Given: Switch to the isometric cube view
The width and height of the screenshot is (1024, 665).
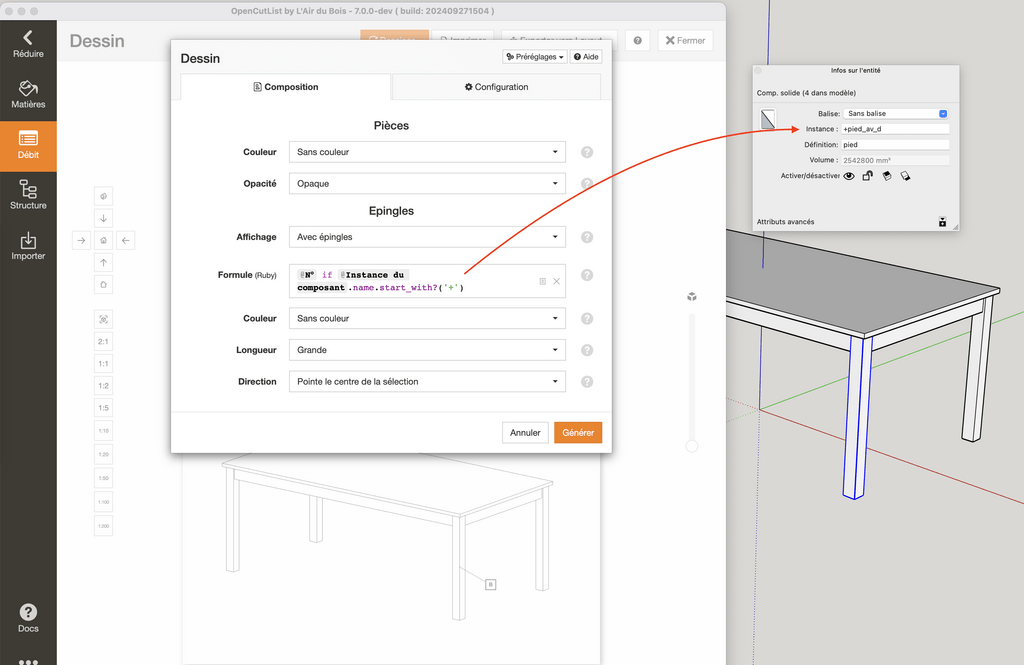Looking at the screenshot, I should (x=103, y=196).
